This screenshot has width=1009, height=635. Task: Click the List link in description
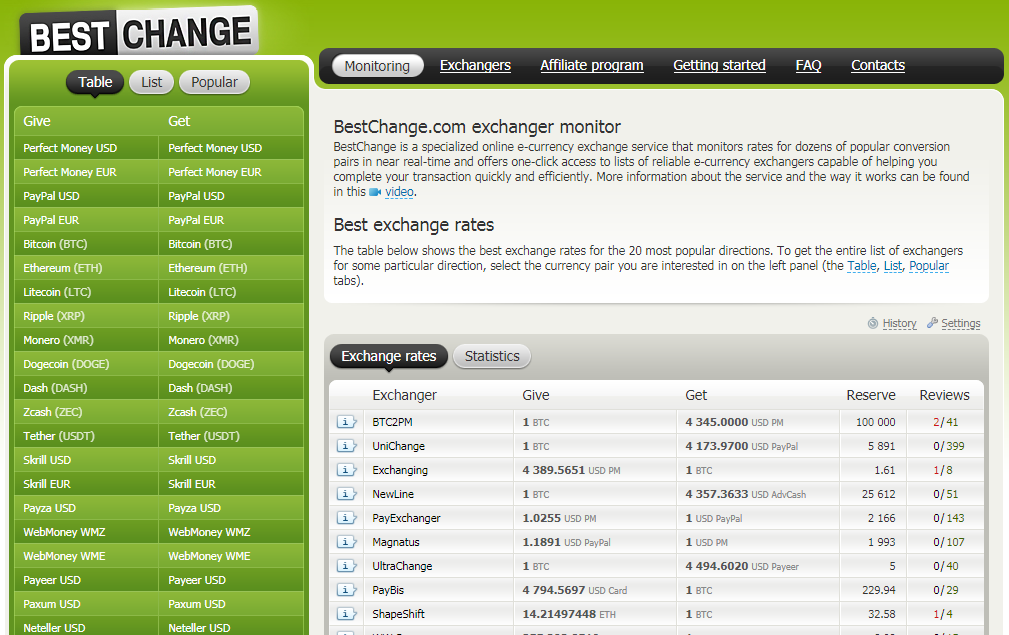click(x=893, y=266)
